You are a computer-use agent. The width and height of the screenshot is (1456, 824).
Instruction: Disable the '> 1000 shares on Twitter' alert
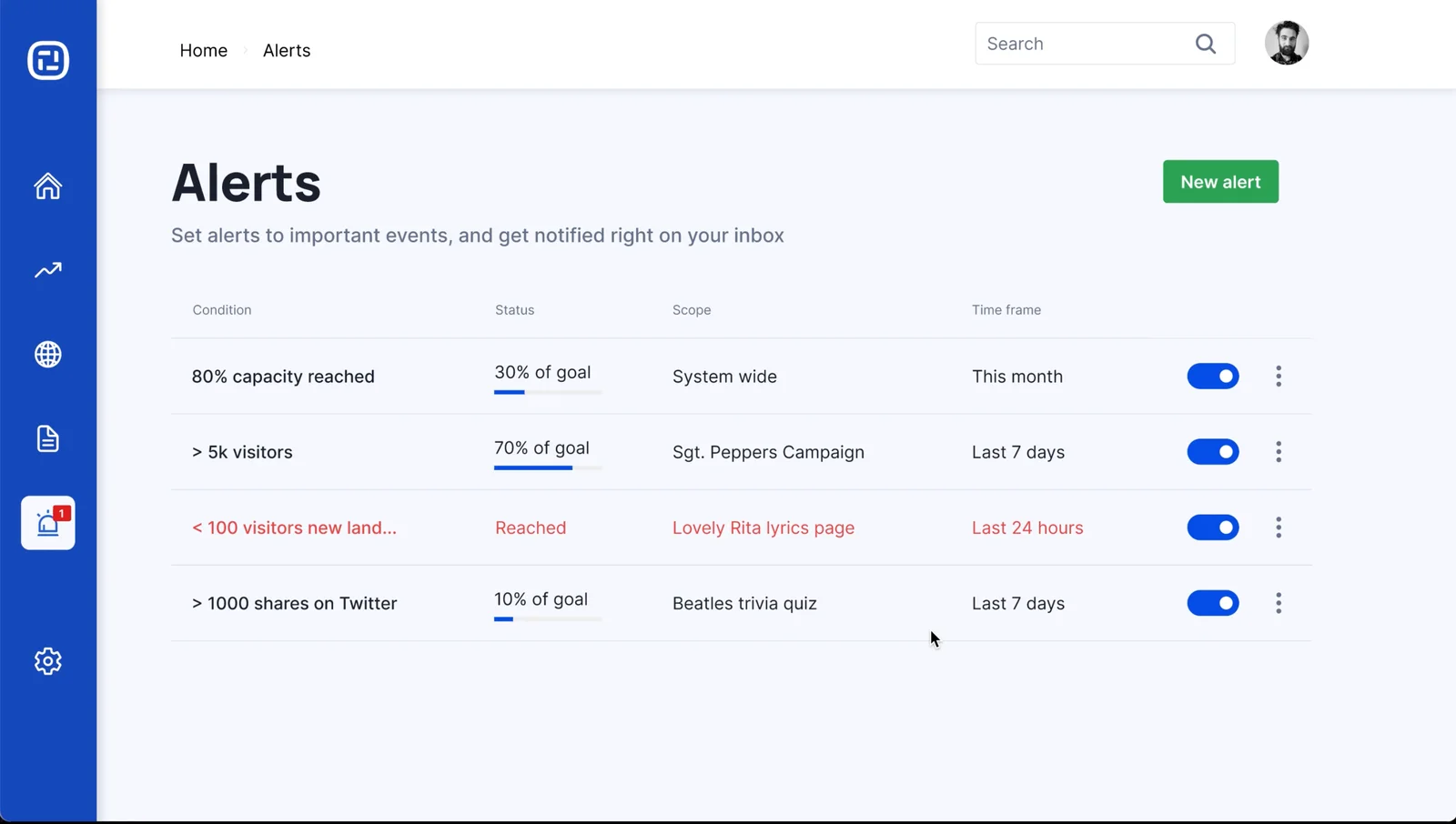1212,603
